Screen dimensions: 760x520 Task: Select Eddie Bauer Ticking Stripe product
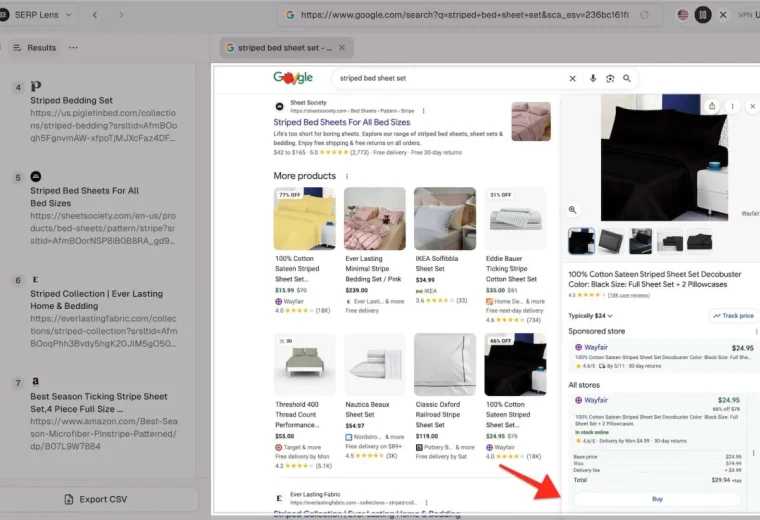tap(515, 255)
